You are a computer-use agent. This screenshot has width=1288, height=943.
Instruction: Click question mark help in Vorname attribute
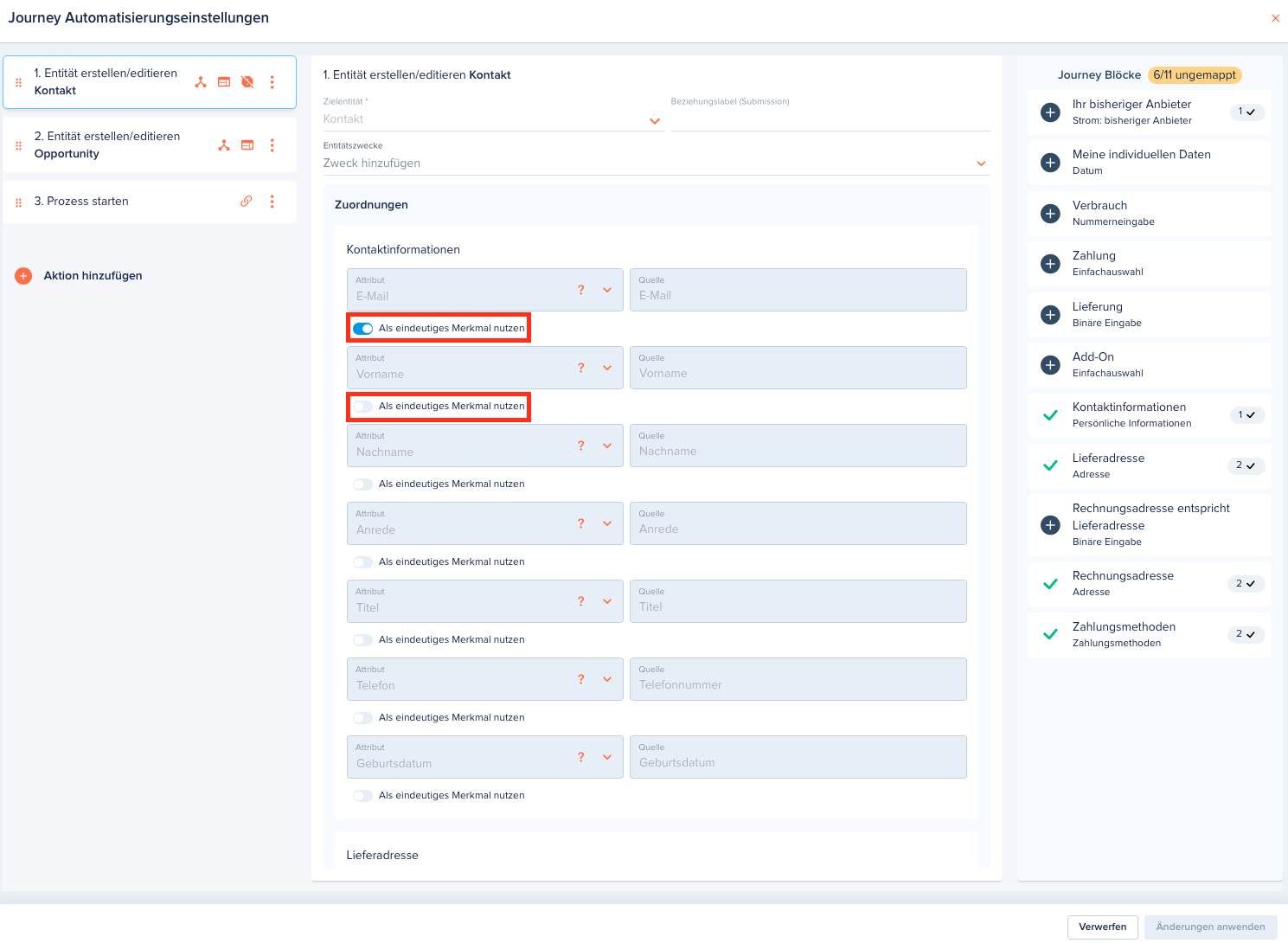click(x=581, y=368)
